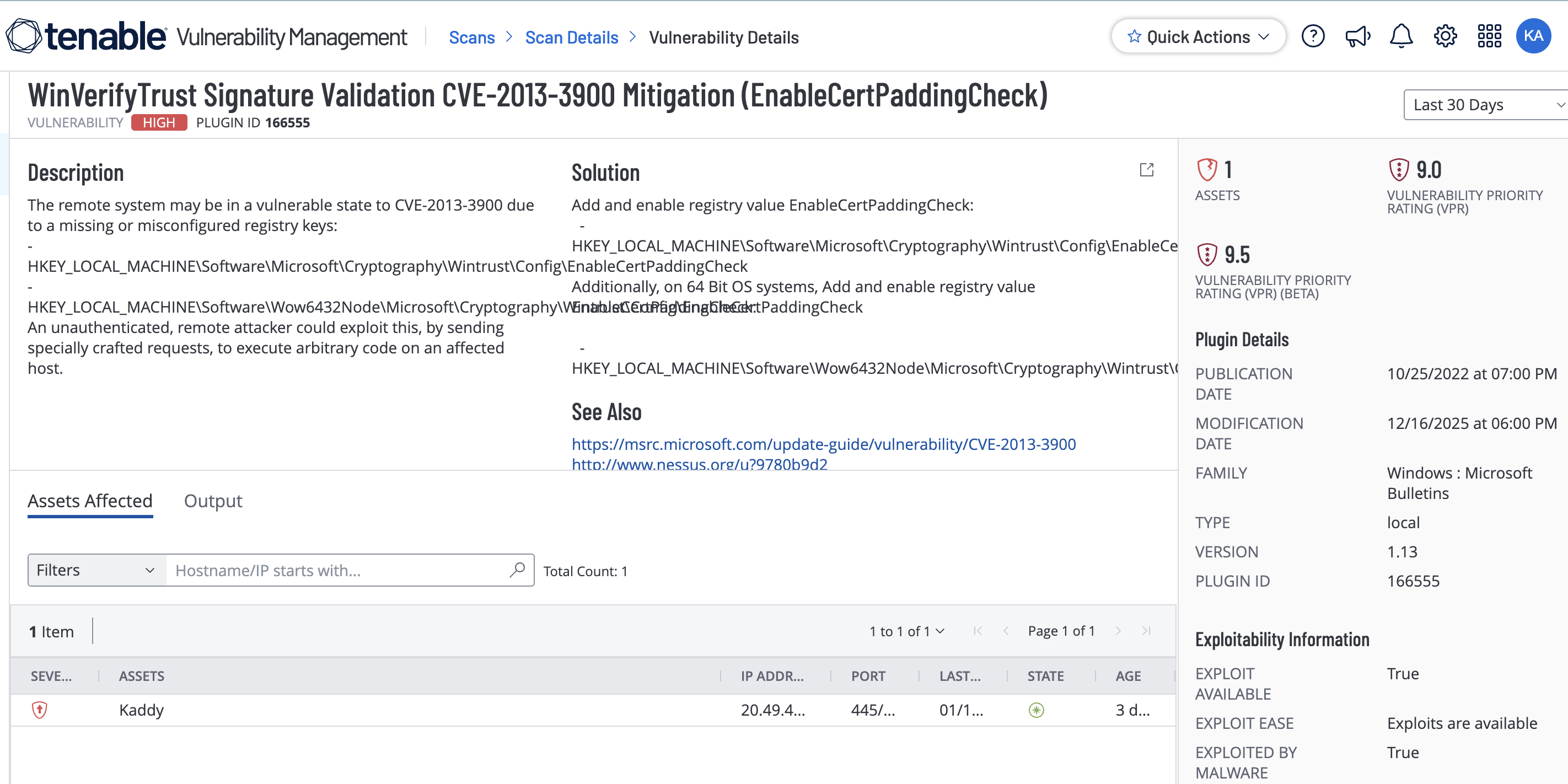The height and width of the screenshot is (784, 1568).
Task: Click the publication date 10/25/2022 value
Action: [1472, 374]
